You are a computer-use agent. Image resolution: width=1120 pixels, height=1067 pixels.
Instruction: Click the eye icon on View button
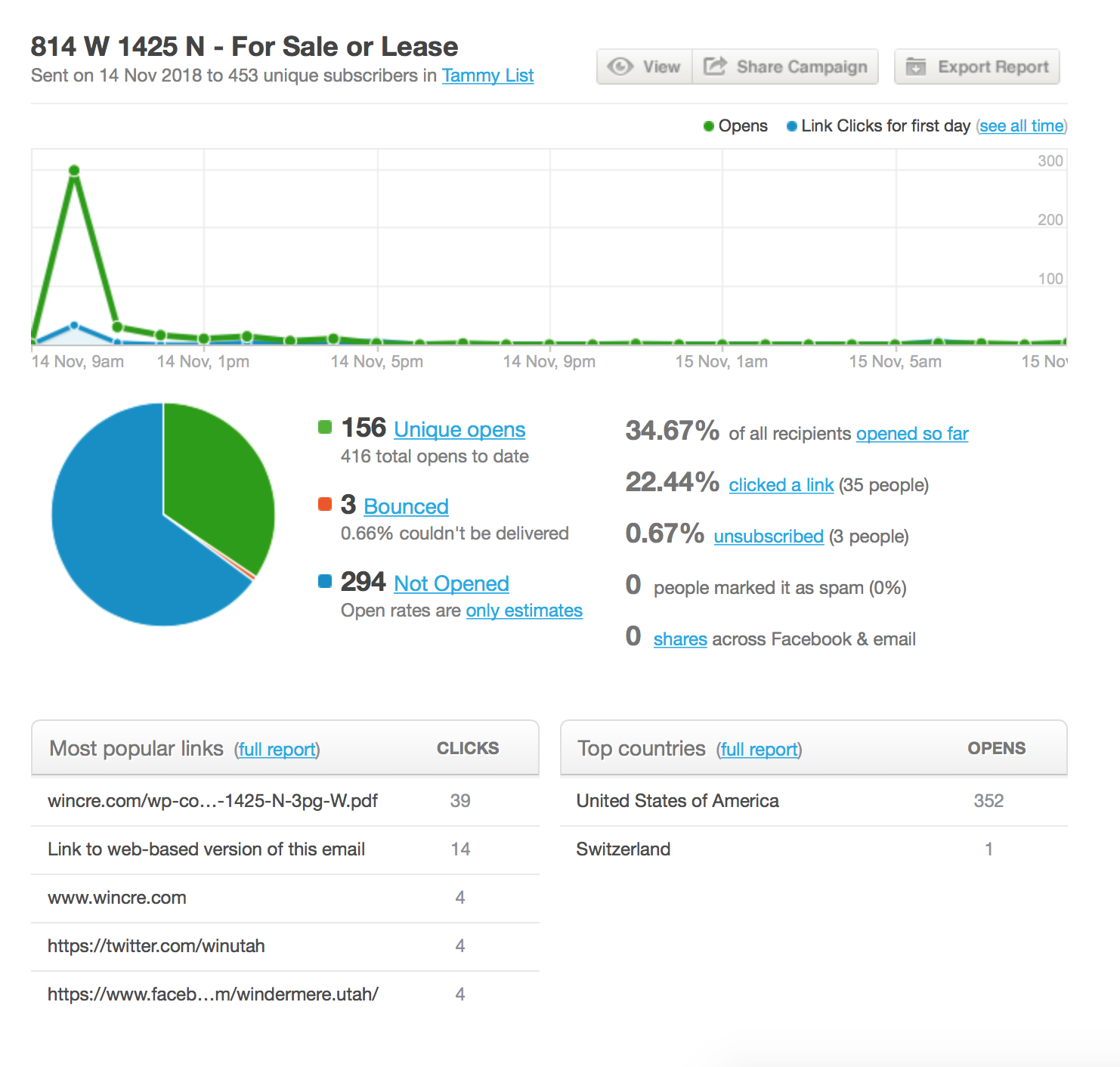[x=620, y=66]
